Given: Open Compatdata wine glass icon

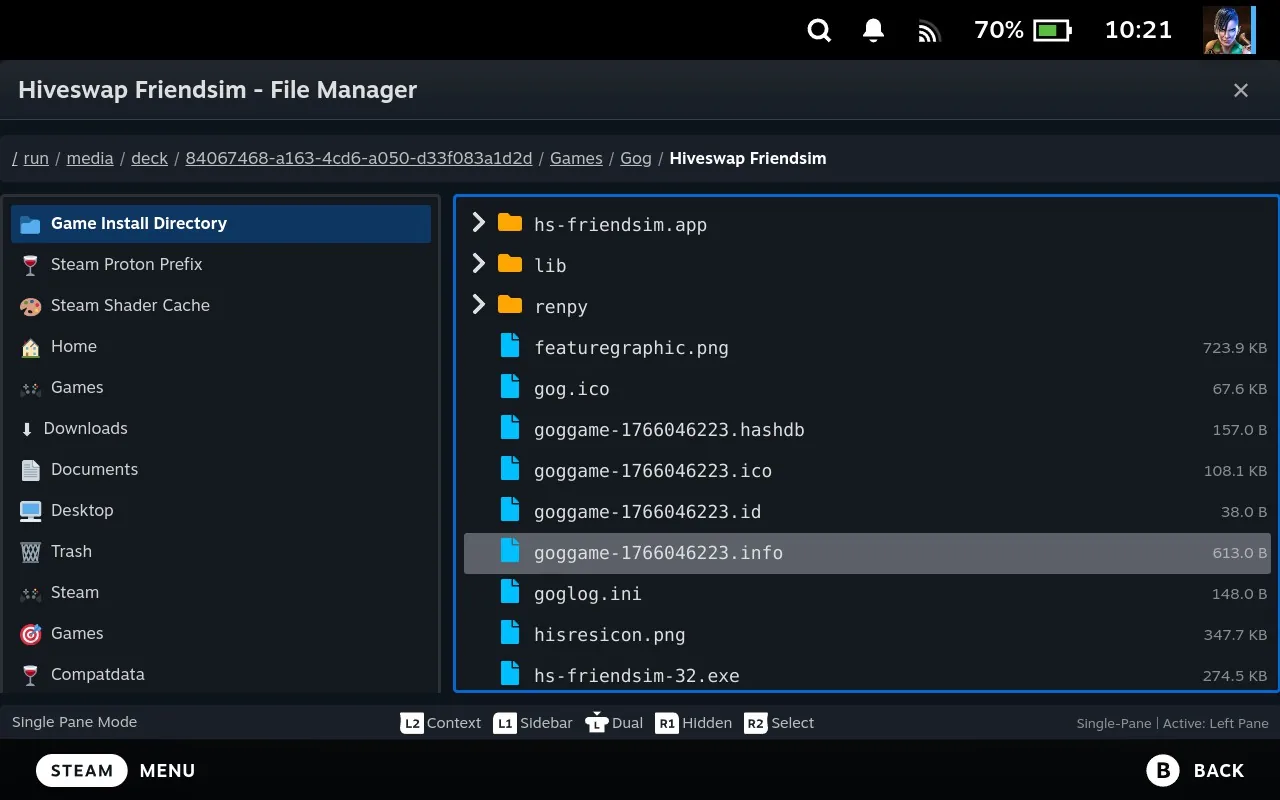Looking at the screenshot, I should pyautogui.click(x=30, y=675).
